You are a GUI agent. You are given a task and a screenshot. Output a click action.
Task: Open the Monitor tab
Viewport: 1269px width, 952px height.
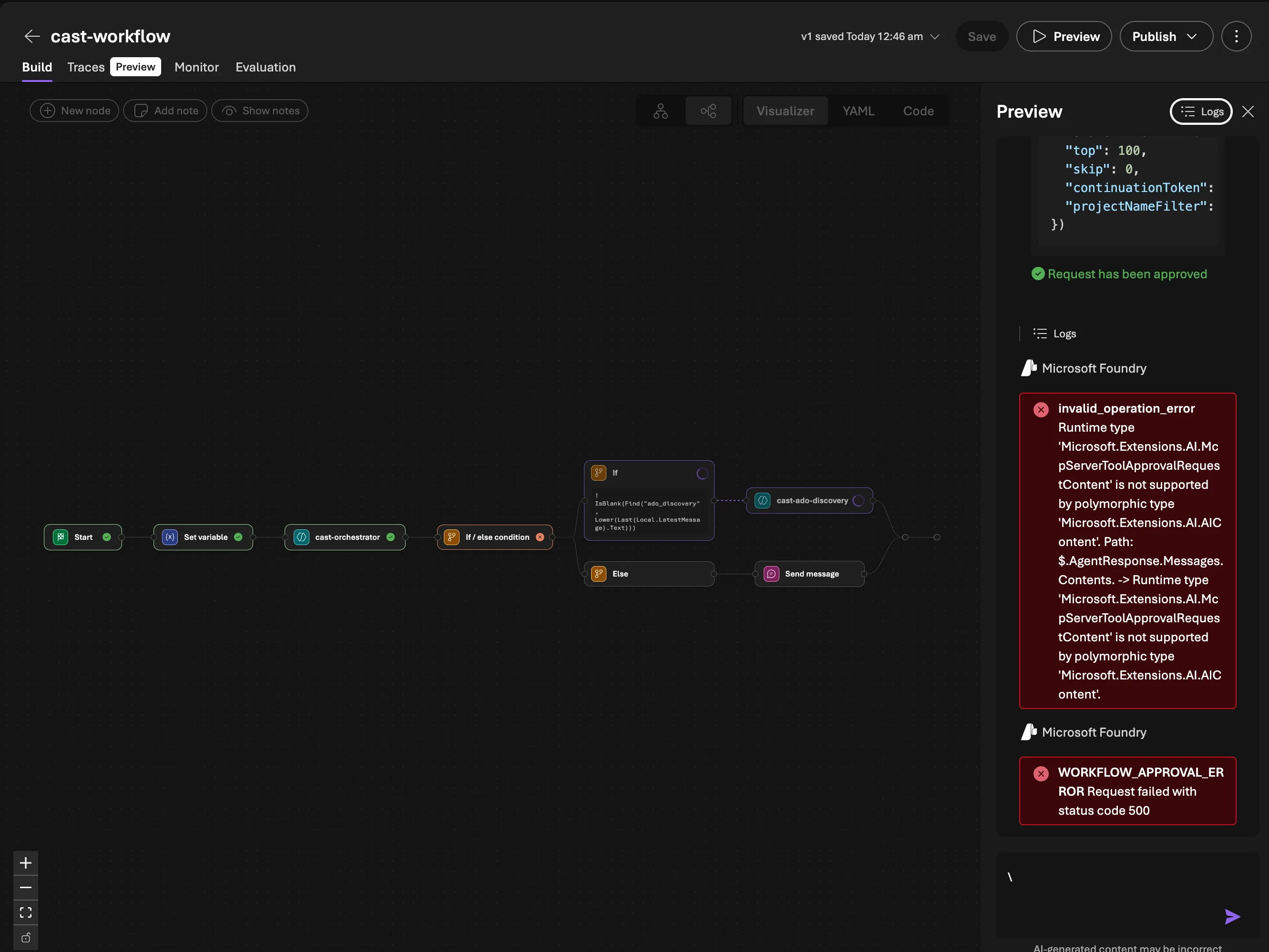point(196,67)
